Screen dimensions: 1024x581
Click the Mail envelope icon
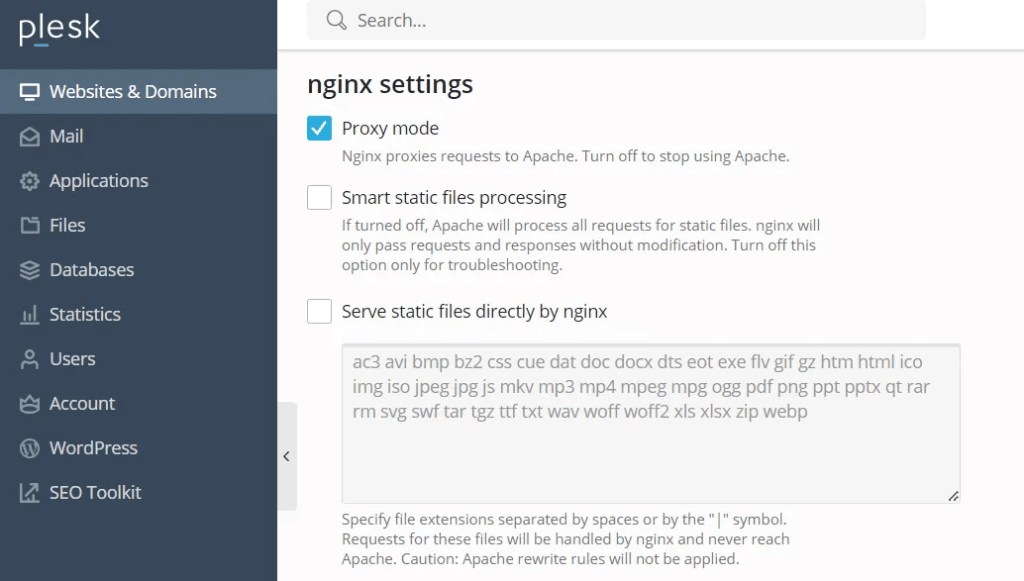pos(30,137)
